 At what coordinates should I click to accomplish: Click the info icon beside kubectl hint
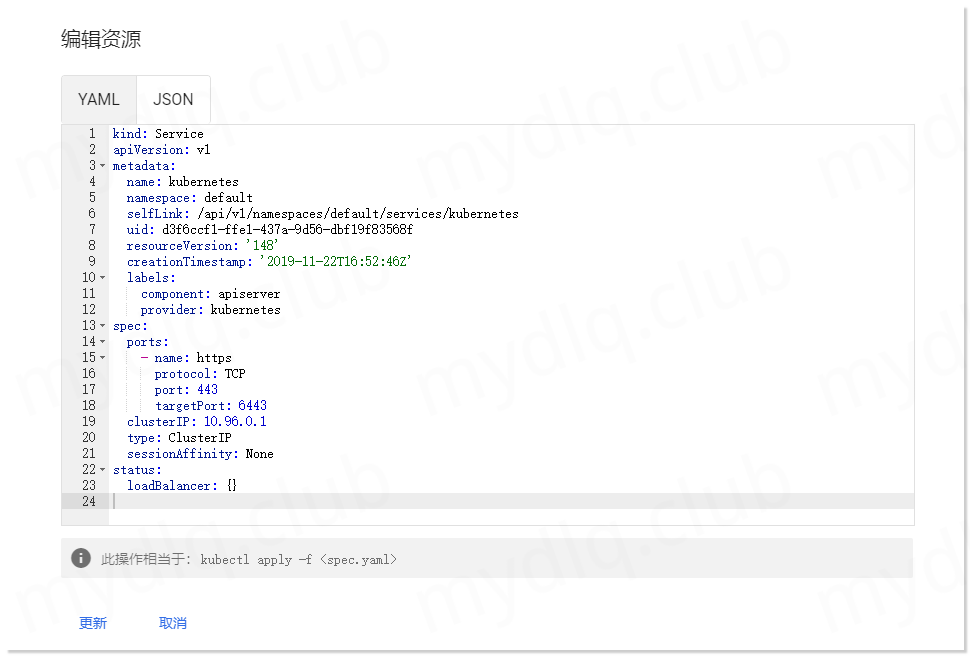click(81, 558)
